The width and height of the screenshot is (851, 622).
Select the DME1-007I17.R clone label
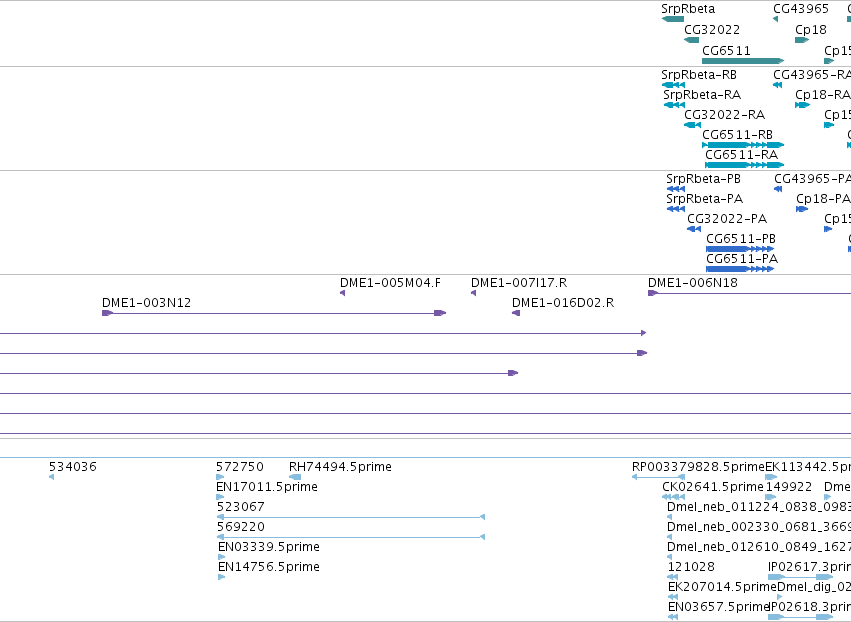(x=519, y=283)
